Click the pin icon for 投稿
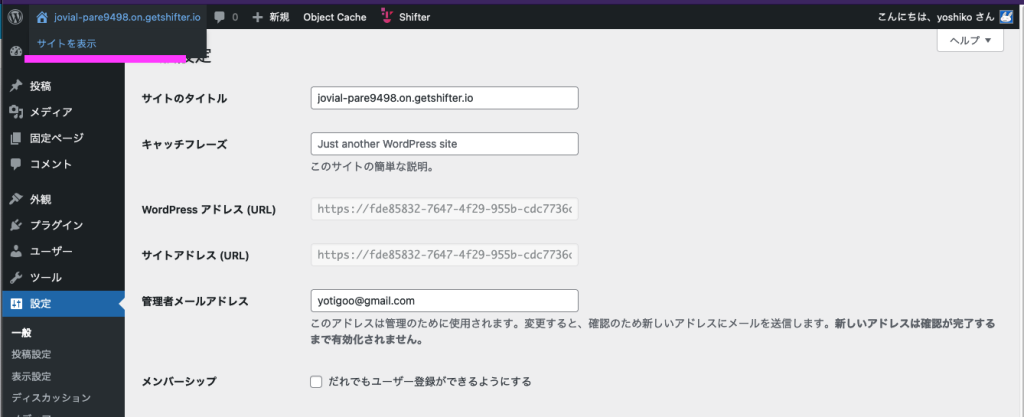The width and height of the screenshot is (1024, 417). [x=16, y=85]
